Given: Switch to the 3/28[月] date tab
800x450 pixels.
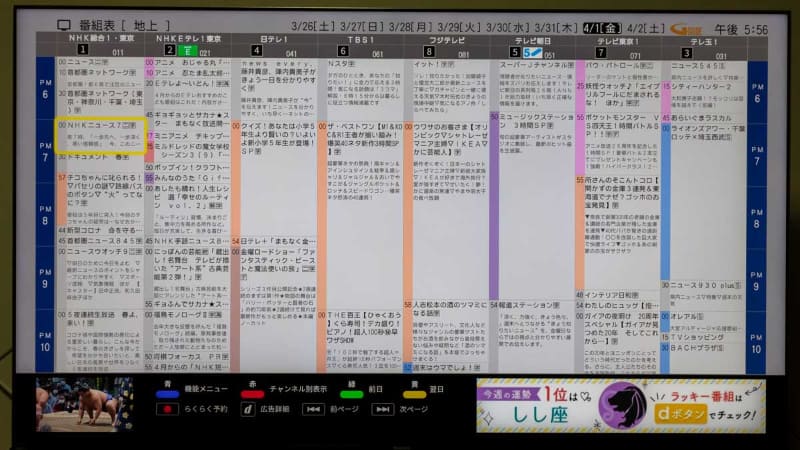Looking at the screenshot, I should coord(411,27).
